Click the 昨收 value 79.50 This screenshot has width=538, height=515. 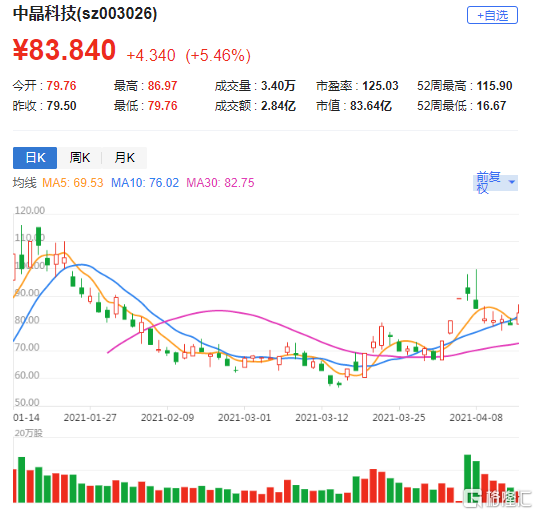click(61, 106)
